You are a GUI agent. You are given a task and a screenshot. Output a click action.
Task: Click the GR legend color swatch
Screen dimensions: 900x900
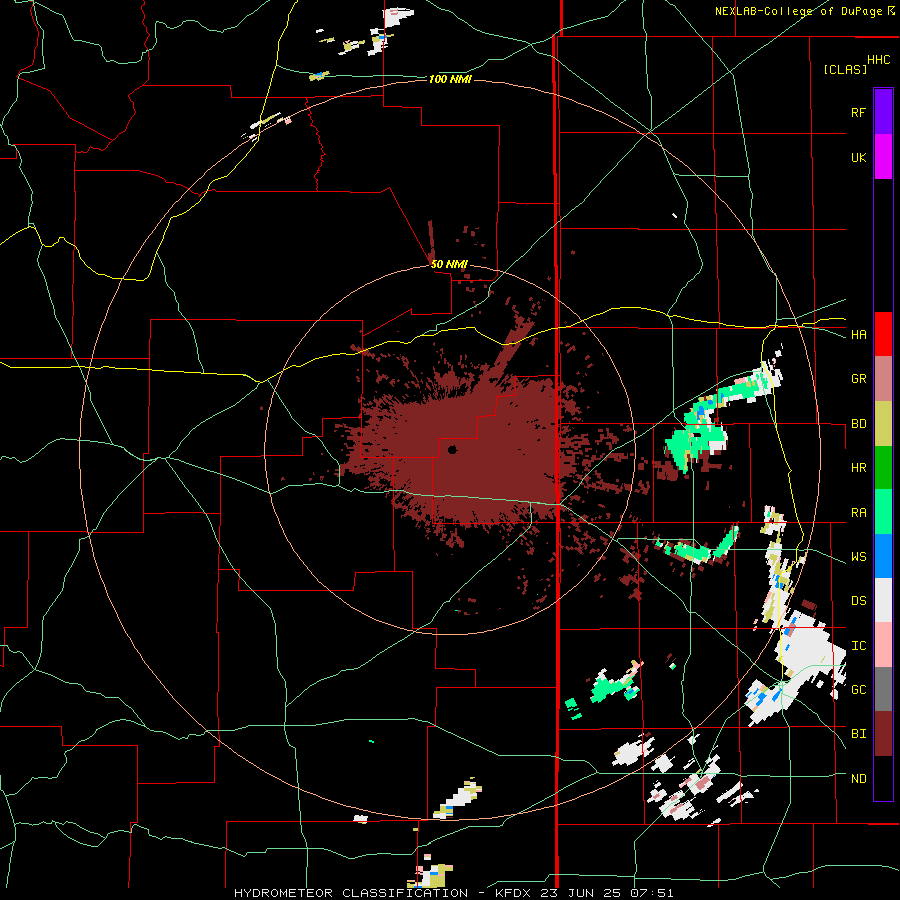(x=883, y=379)
